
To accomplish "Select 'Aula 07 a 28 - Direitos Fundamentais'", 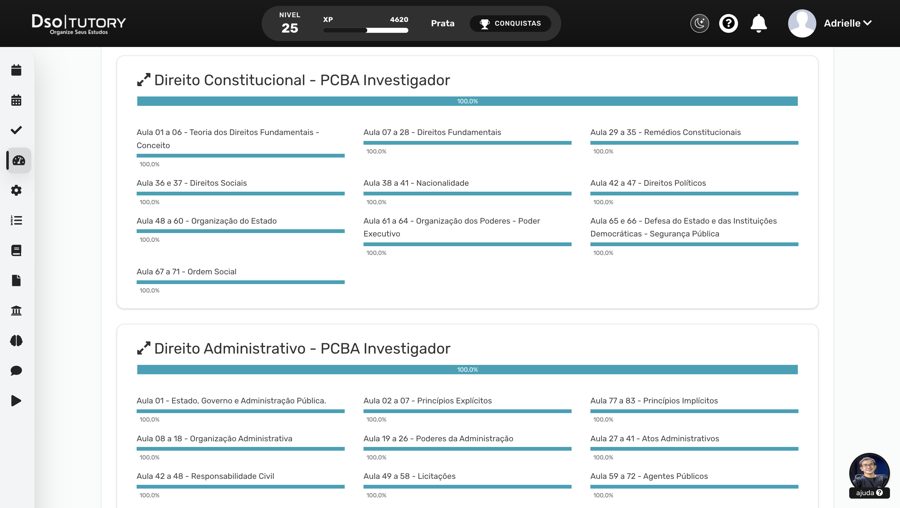I will (432, 132).
